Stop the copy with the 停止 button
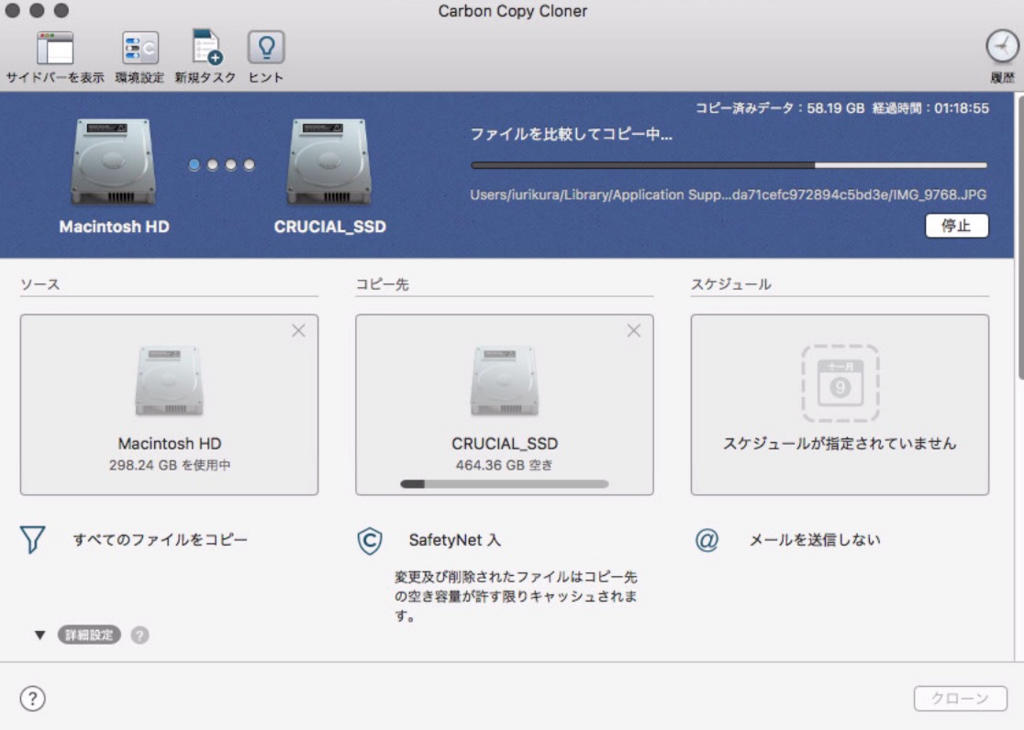 (x=956, y=226)
